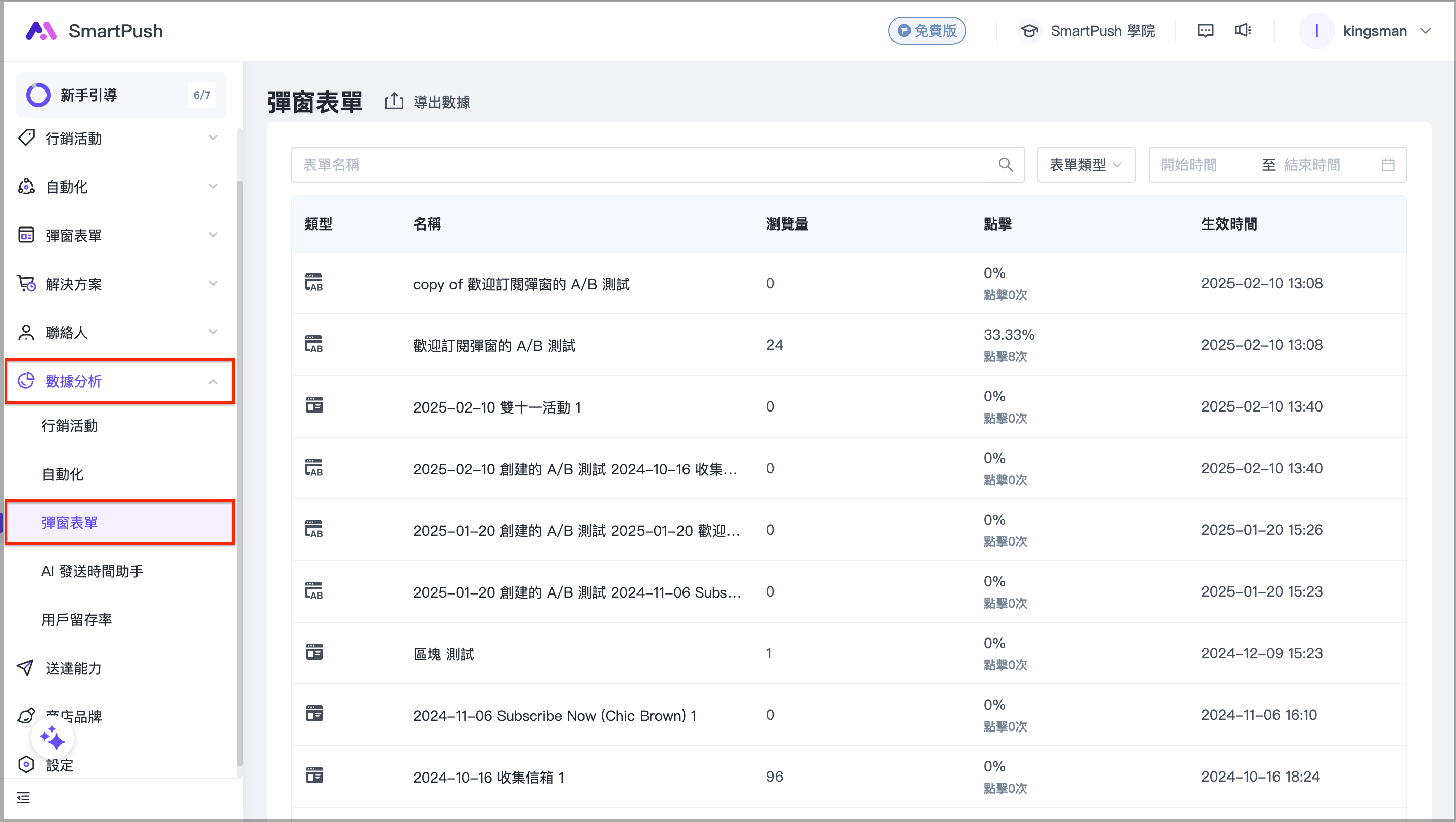Click A/B test icon for 歡迎訂閱彈窗的 A/B 測試 row
The image size is (1456, 822).
[313, 345]
